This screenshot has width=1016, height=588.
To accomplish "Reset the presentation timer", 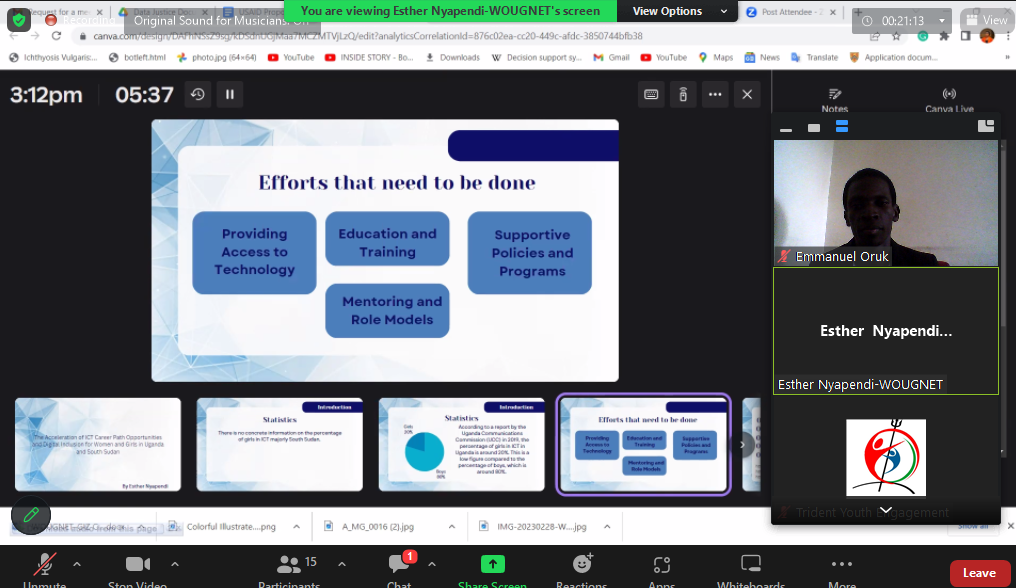I will 198,95.
